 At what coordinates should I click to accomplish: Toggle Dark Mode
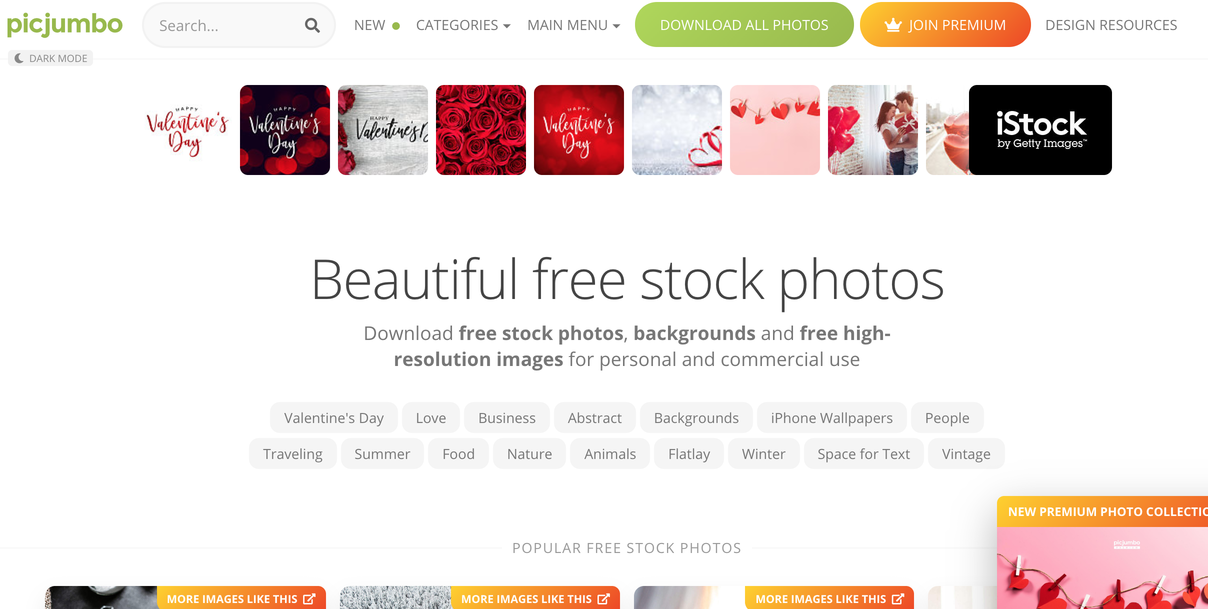[50, 59]
